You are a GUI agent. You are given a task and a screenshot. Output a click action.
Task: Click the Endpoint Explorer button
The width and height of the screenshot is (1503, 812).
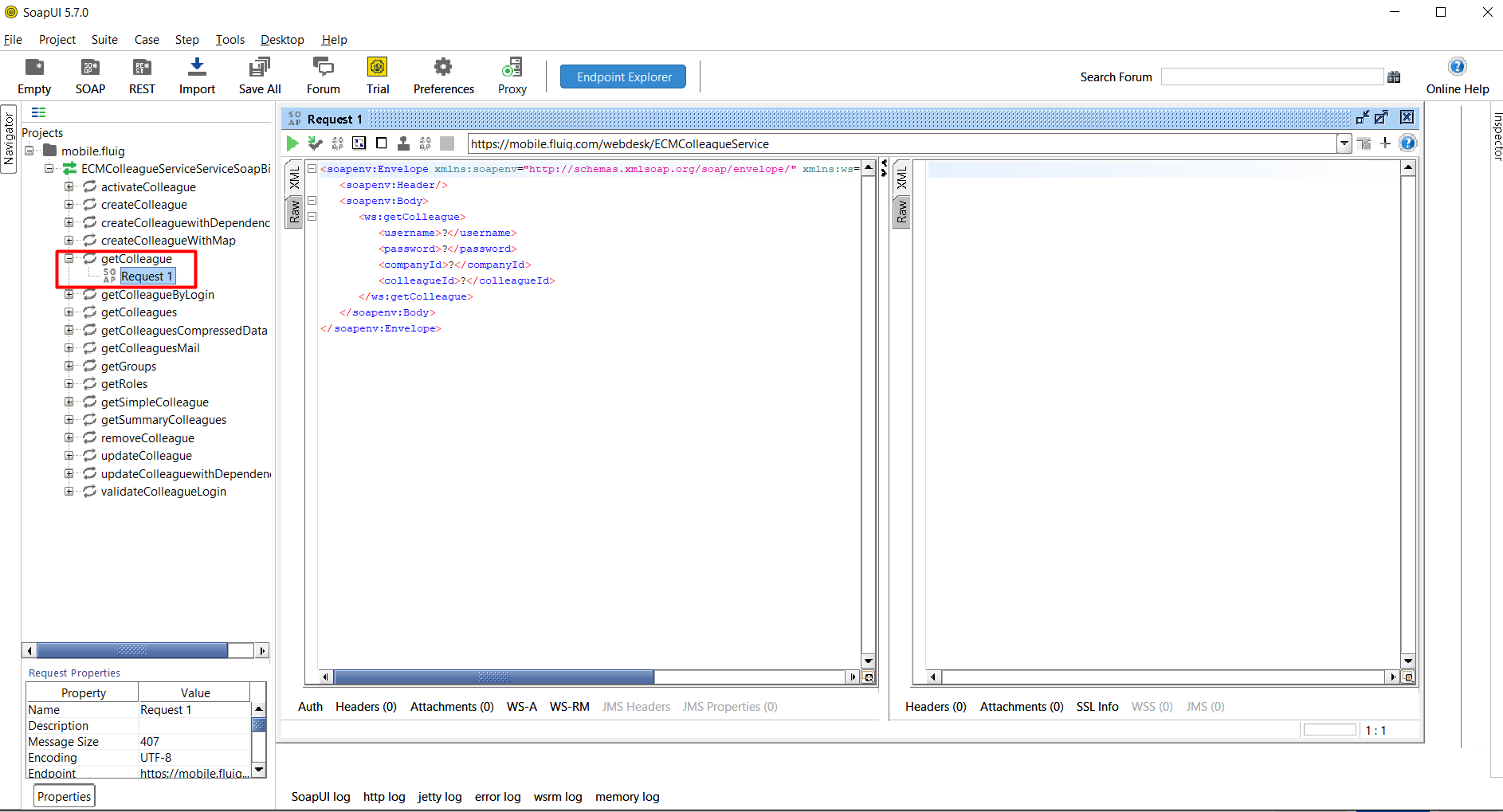tap(623, 76)
